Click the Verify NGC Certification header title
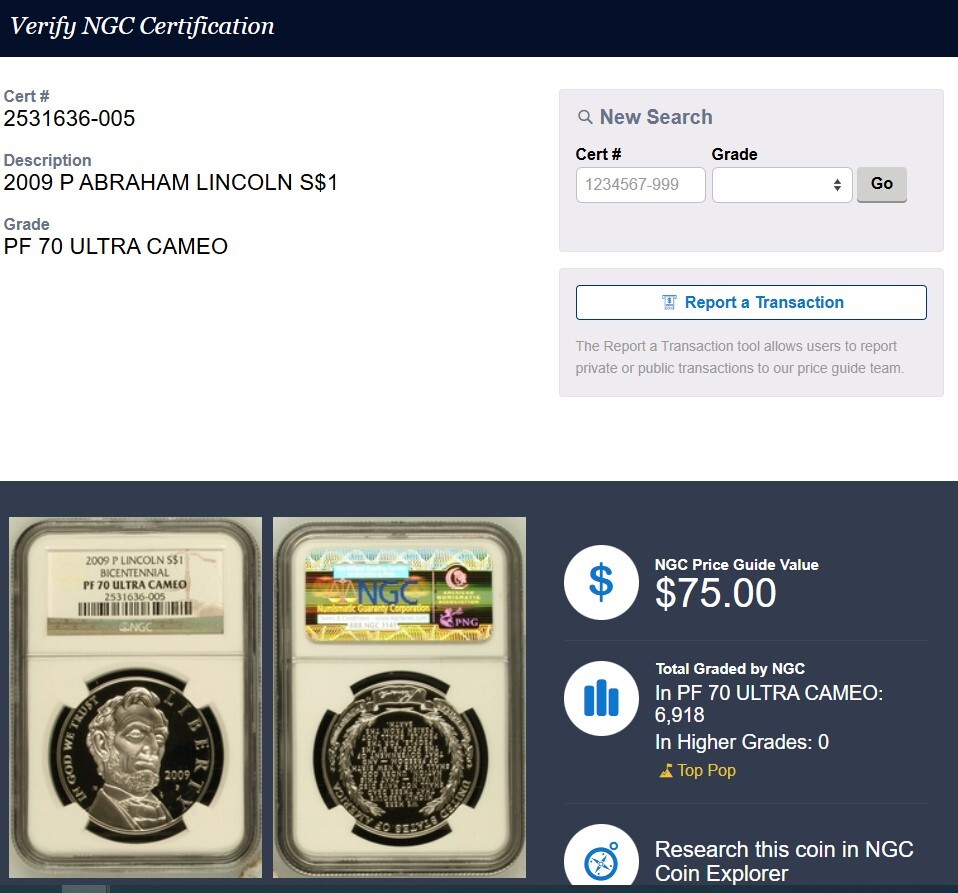958x893 pixels. pos(142,26)
